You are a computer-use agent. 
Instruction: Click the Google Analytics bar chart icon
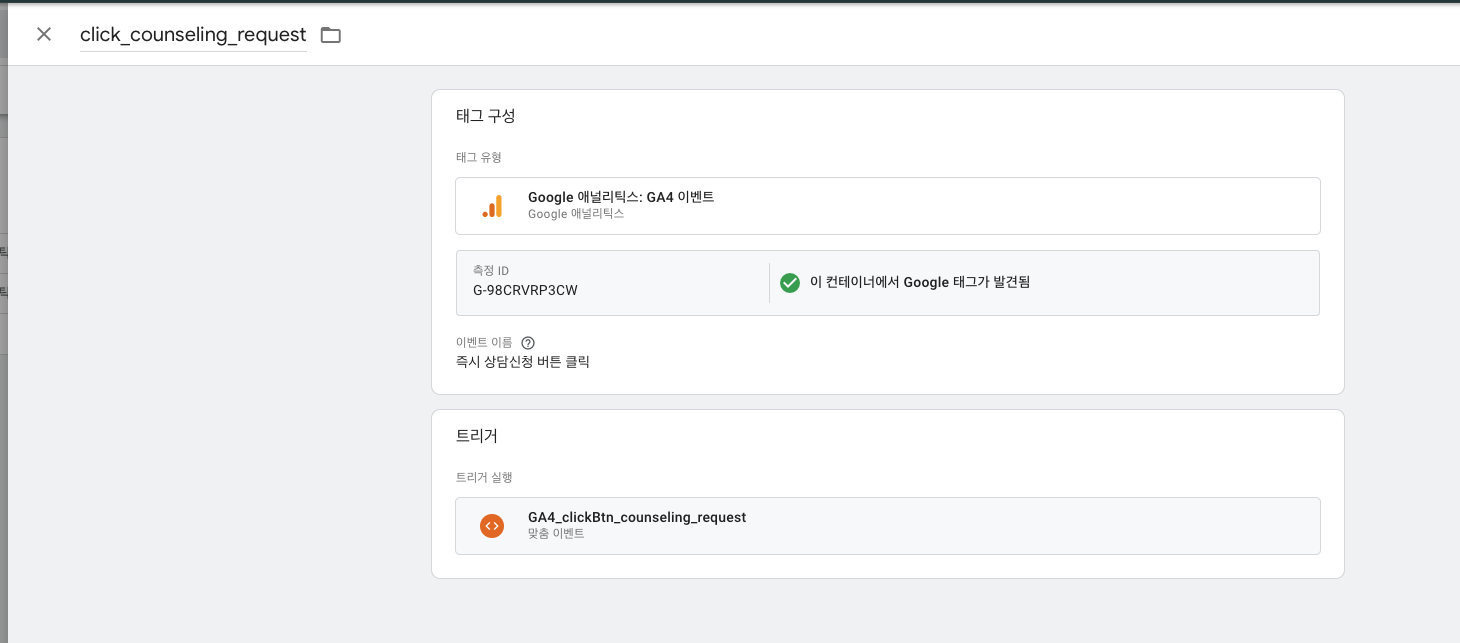coord(492,206)
